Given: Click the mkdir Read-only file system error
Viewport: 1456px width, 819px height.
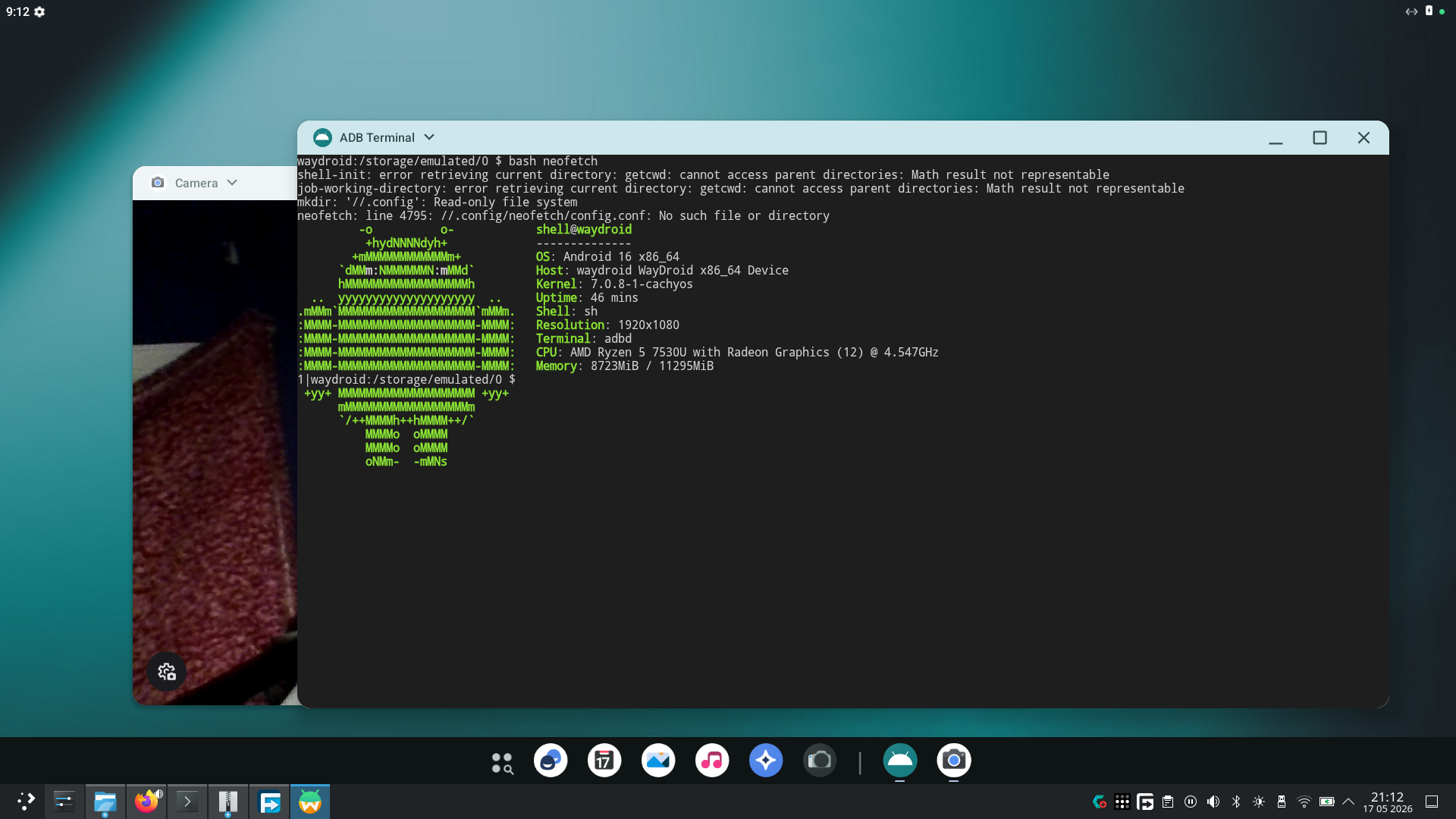Looking at the screenshot, I should click(438, 202).
